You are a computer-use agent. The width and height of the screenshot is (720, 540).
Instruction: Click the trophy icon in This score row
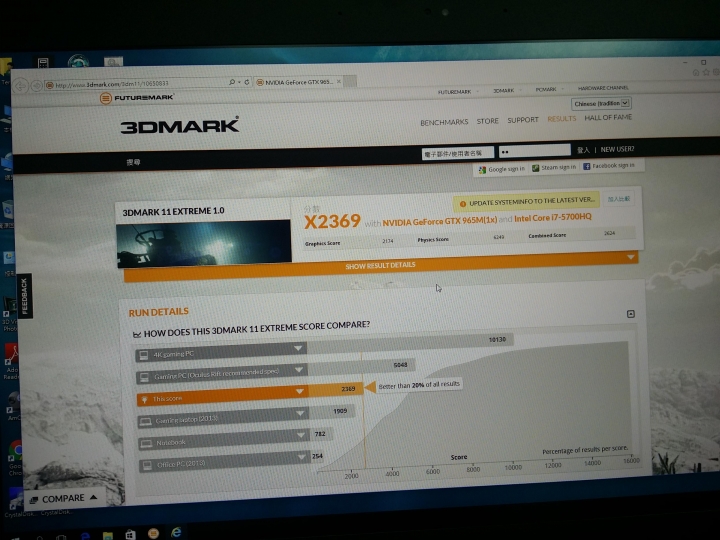(144, 399)
